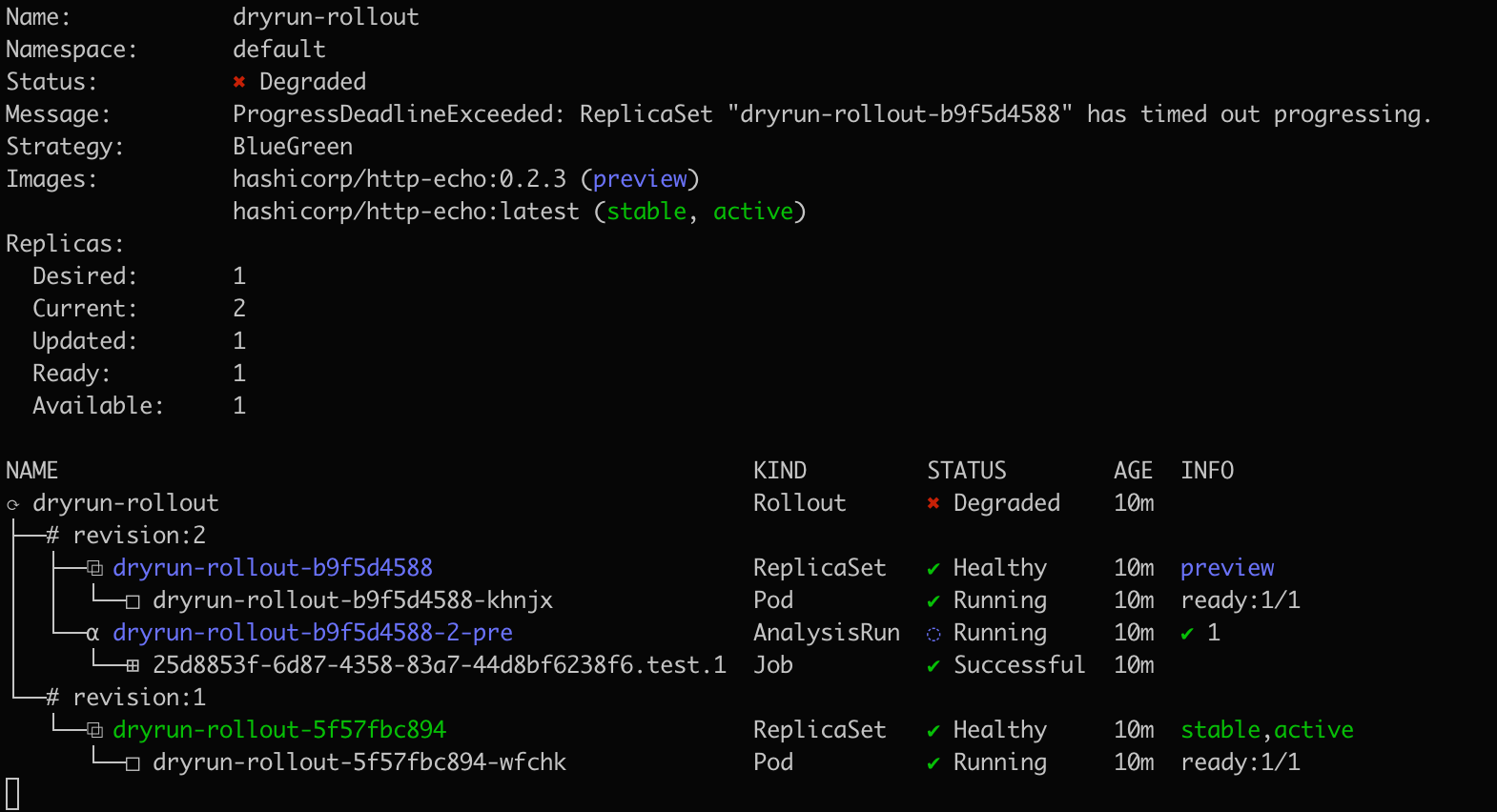Click the rollout icon beside dryrun-rollout tree root
Viewport: 1497px width, 812px height.
pyautogui.click(x=13, y=504)
